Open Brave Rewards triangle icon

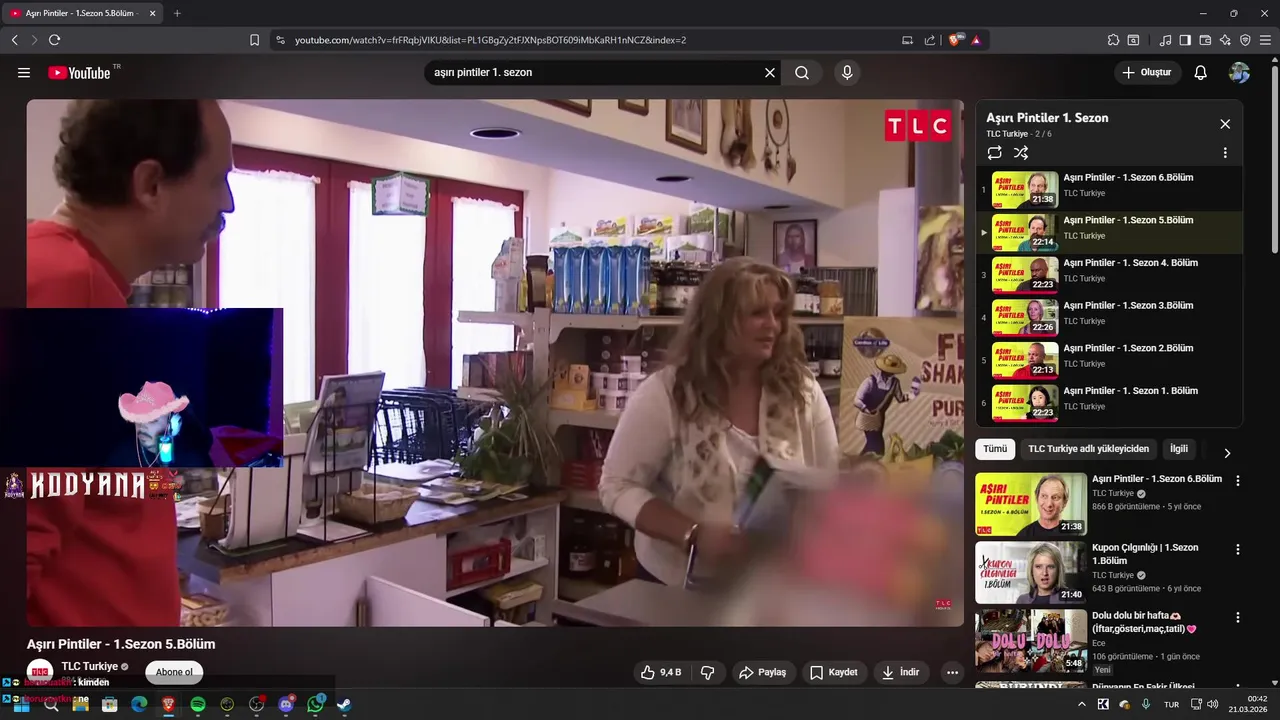[x=976, y=40]
